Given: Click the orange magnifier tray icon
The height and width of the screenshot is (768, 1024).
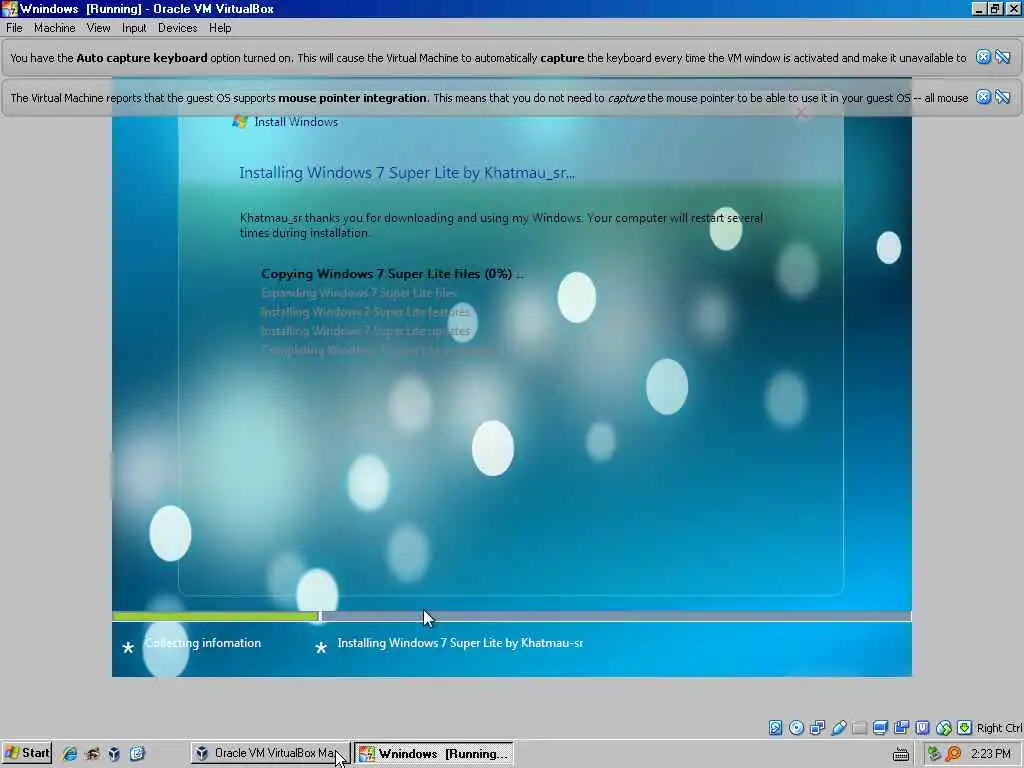Looking at the screenshot, I should (x=953, y=754).
